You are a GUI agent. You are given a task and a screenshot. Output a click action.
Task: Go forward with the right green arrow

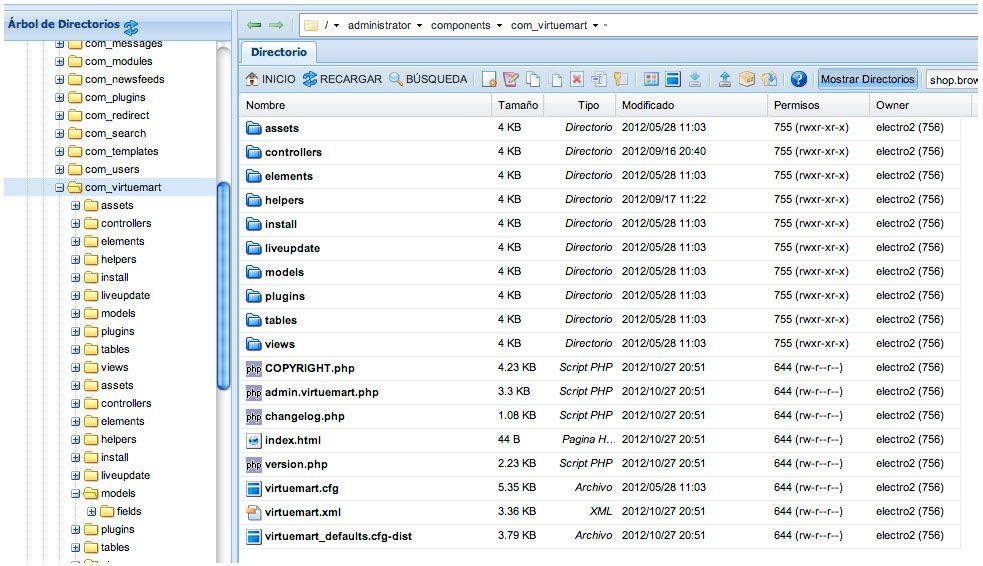click(276, 25)
